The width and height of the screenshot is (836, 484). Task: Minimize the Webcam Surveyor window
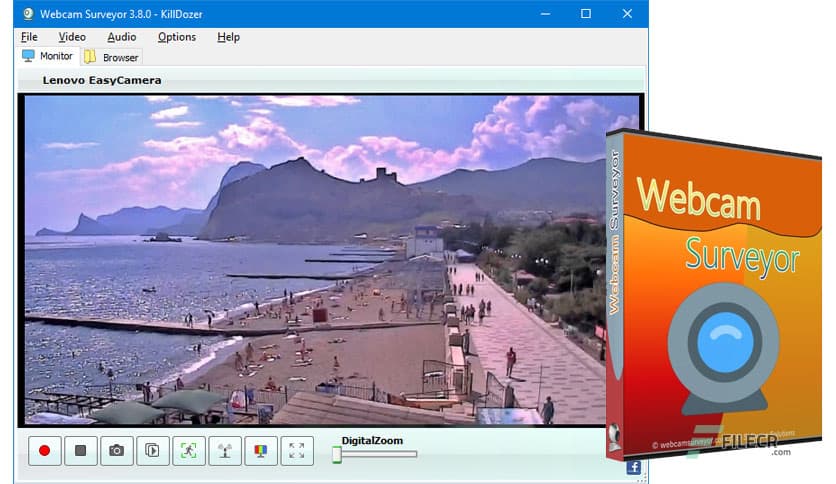click(x=545, y=14)
